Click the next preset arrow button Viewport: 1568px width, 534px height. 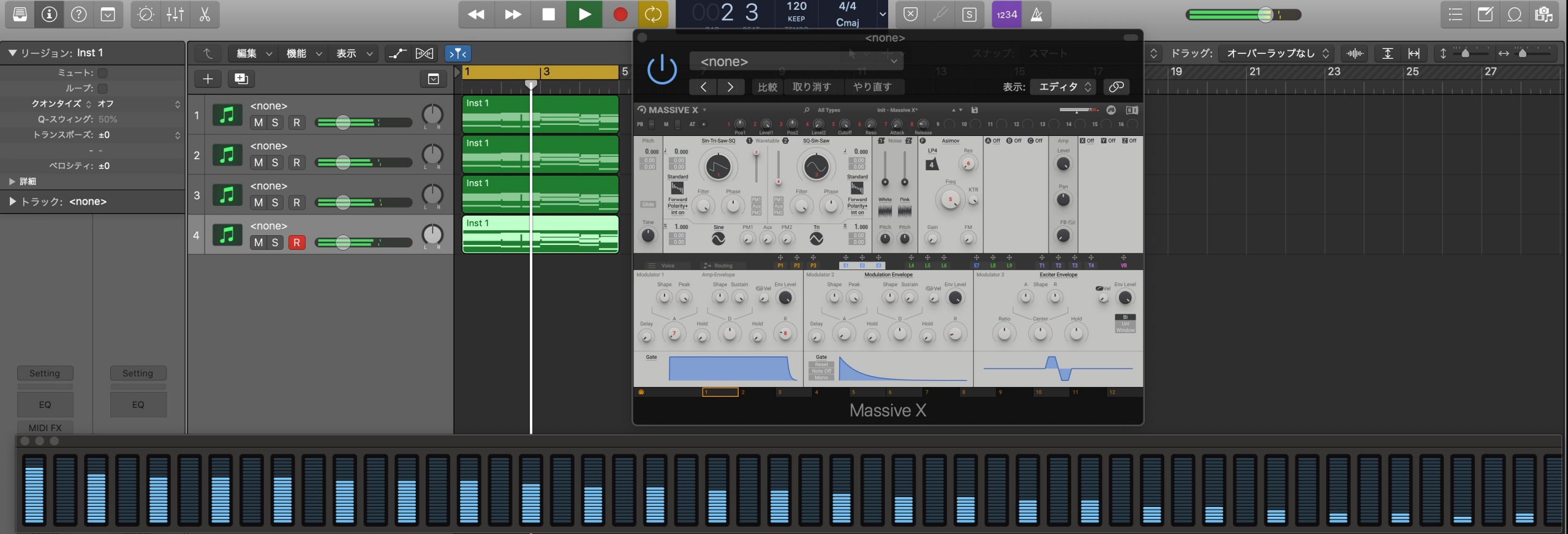pyautogui.click(x=730, y=87)
